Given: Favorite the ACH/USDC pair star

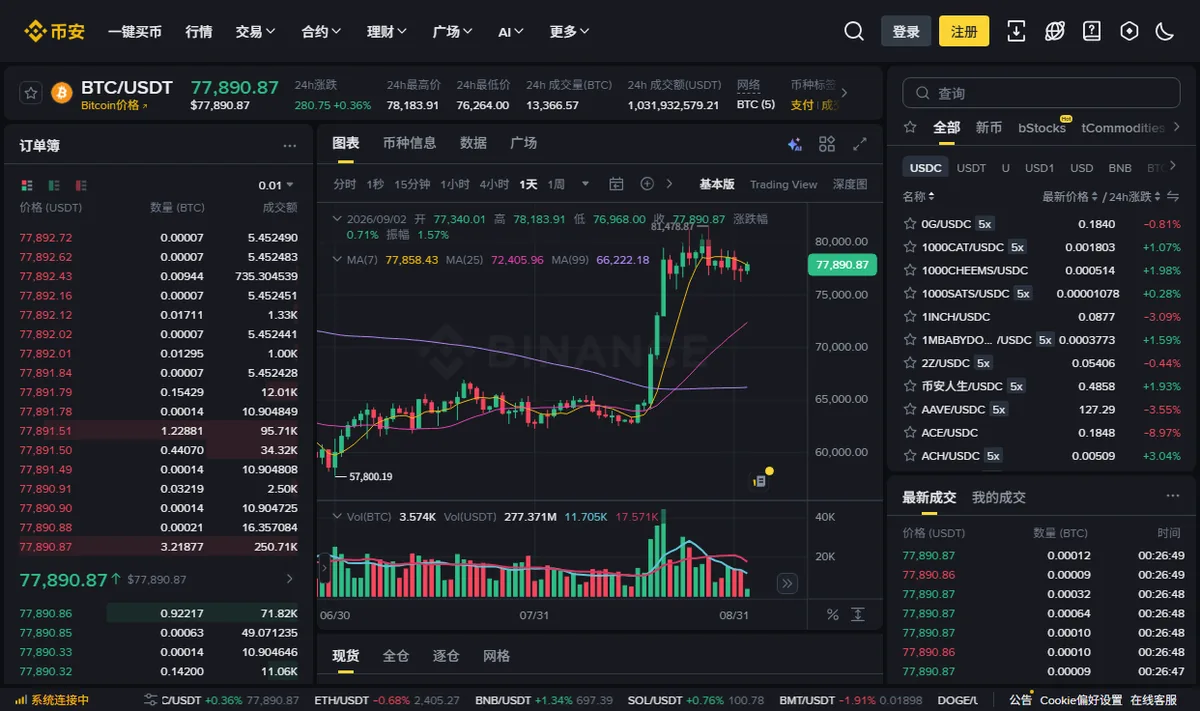Looking at the screenshot, I should (910, 456).
